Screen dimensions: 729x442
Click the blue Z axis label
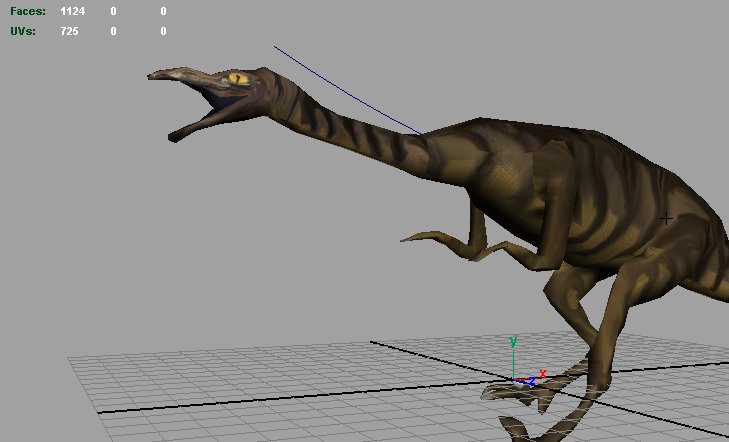click(x=531, y=382)
